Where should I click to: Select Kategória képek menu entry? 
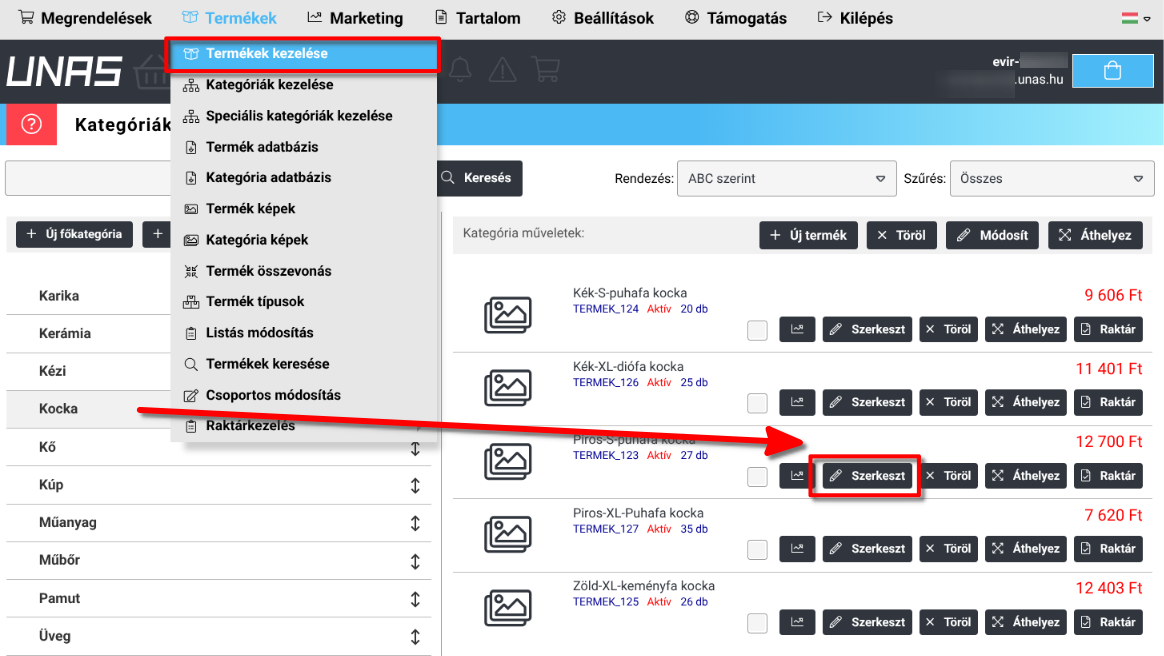(303, 240)
